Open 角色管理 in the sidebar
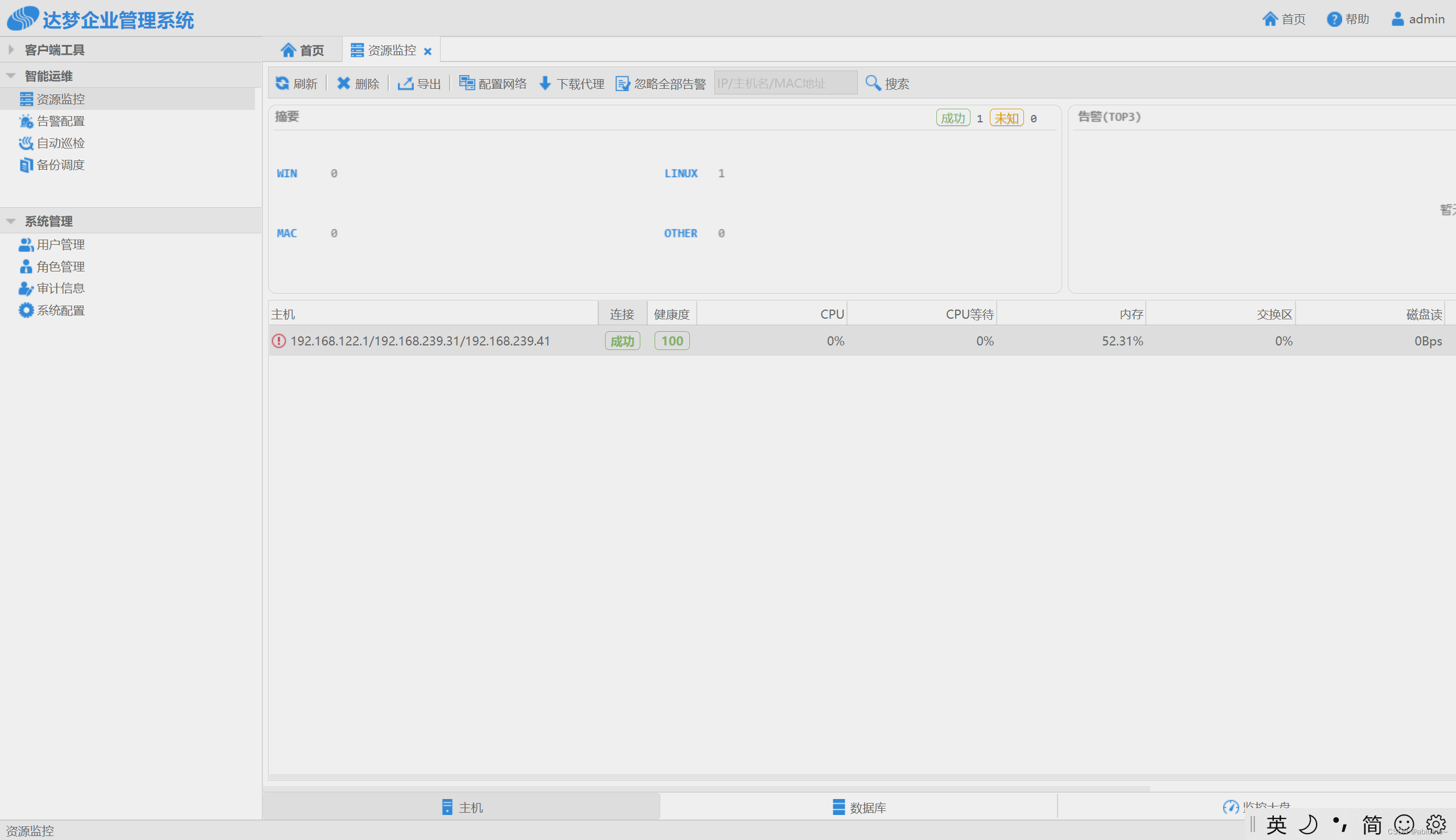This screenshot has height=840, width=1456. [52, 266]
